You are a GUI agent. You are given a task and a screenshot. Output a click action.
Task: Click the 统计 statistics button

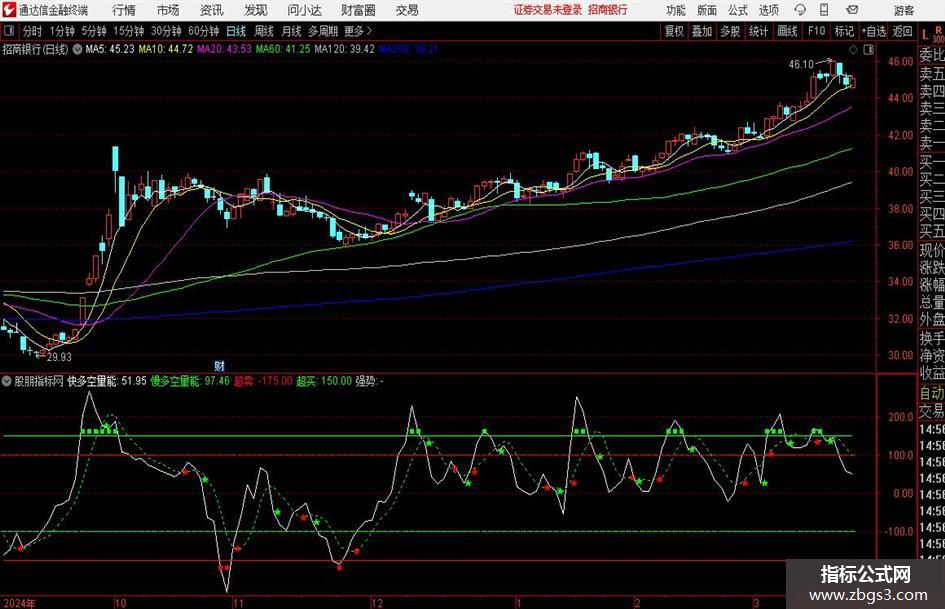[x=758, y=31]
